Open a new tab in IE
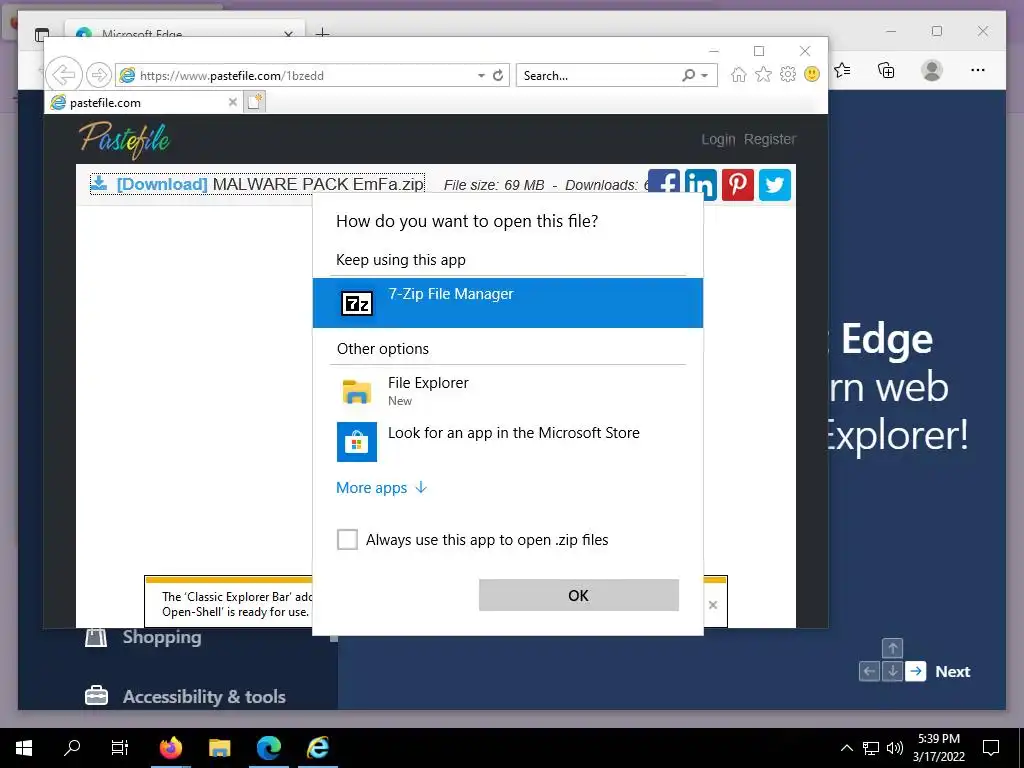Screen dimensions: 1024x768 (x=255, y=102)
